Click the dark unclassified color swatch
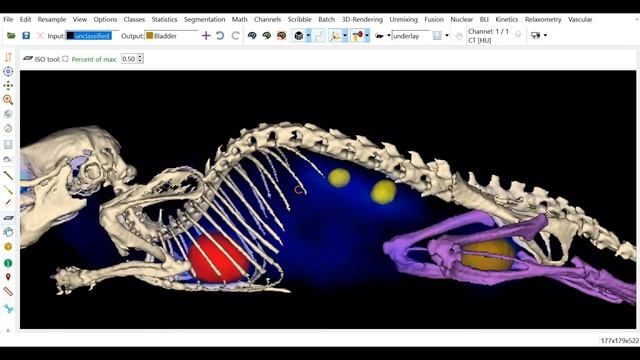This screenshot has width=640, height=360. [x=71, y=36]
